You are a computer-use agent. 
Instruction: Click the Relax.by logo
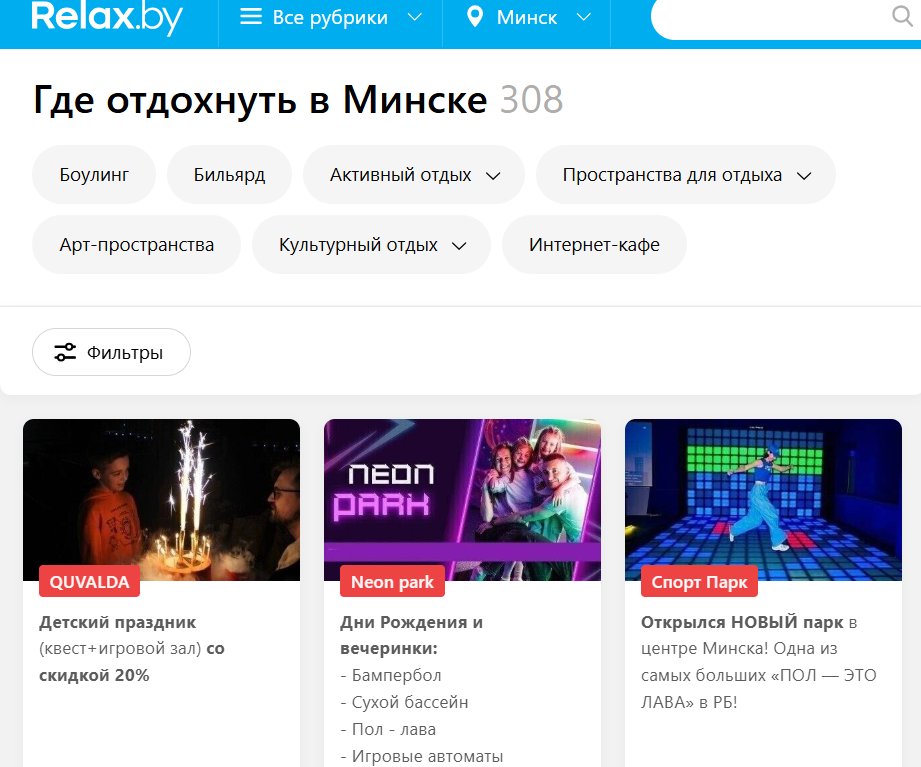coord(107,18)
